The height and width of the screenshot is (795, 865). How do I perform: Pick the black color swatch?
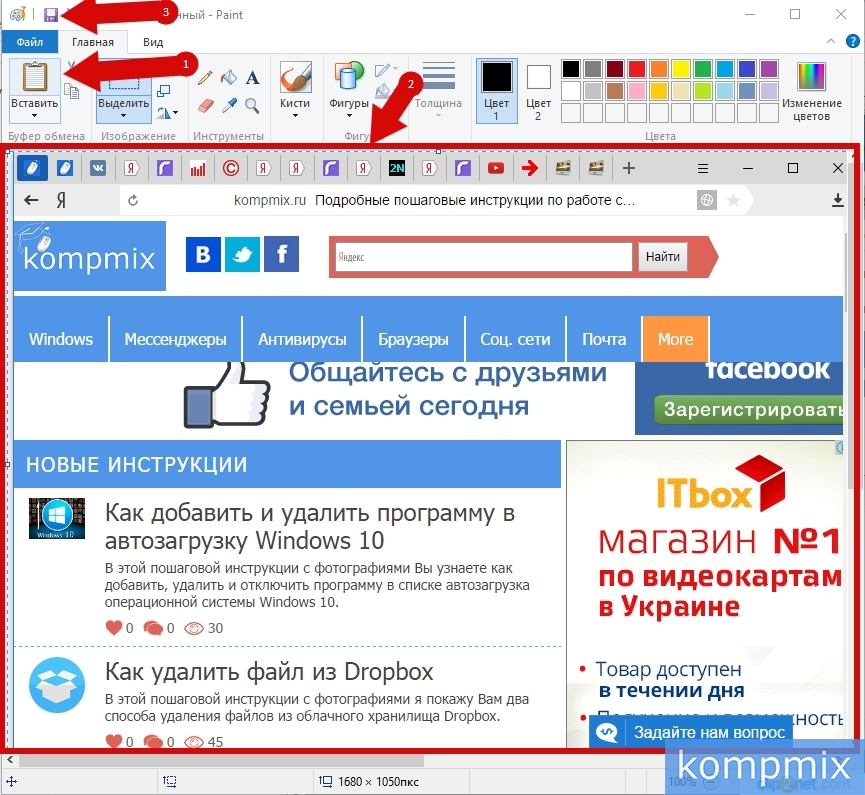[571, 69]
